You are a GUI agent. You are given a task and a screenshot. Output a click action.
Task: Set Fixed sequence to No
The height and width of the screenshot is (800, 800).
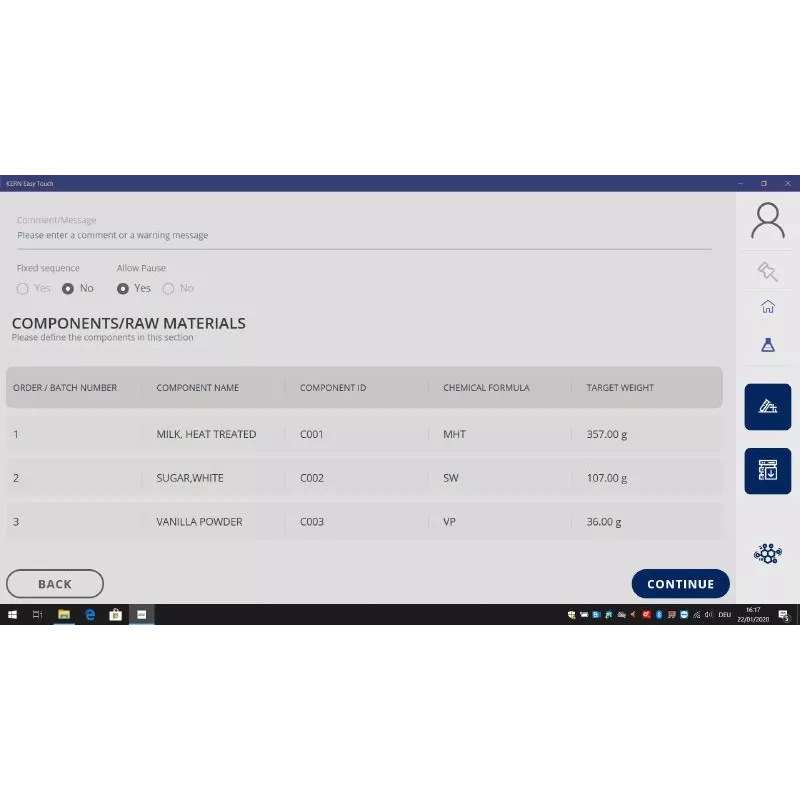(68, 289)
